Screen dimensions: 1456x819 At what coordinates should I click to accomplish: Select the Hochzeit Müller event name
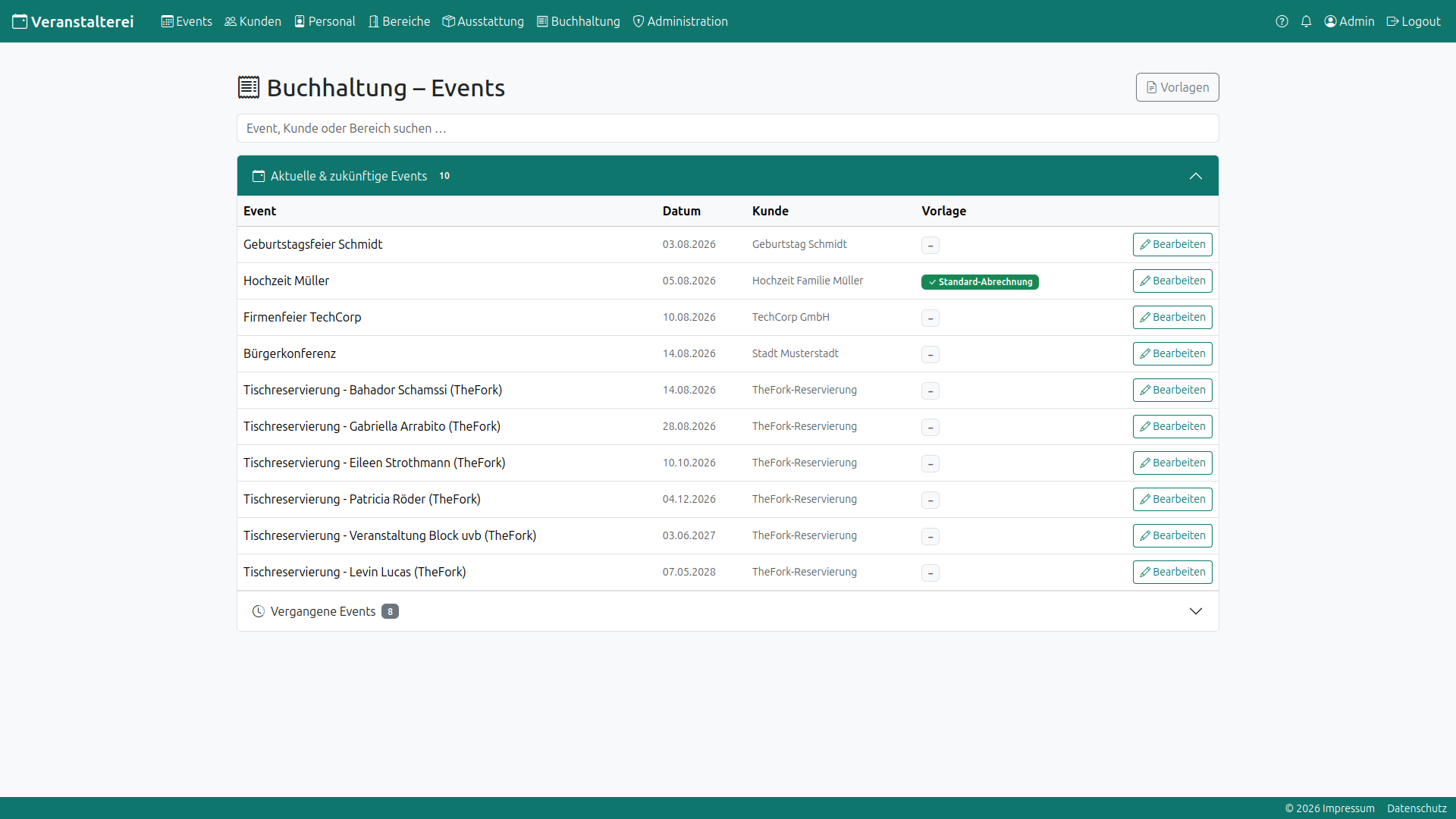[x=286, y=281]
